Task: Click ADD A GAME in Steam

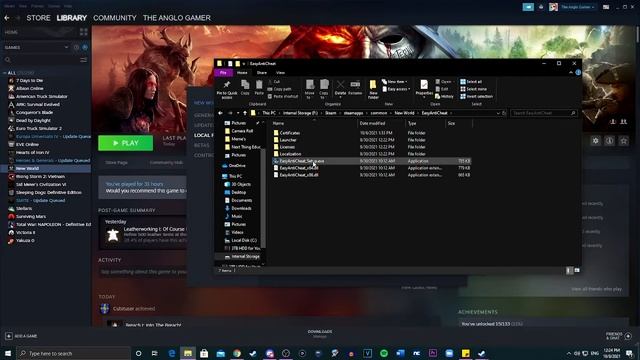Action: tap(21, 336)
